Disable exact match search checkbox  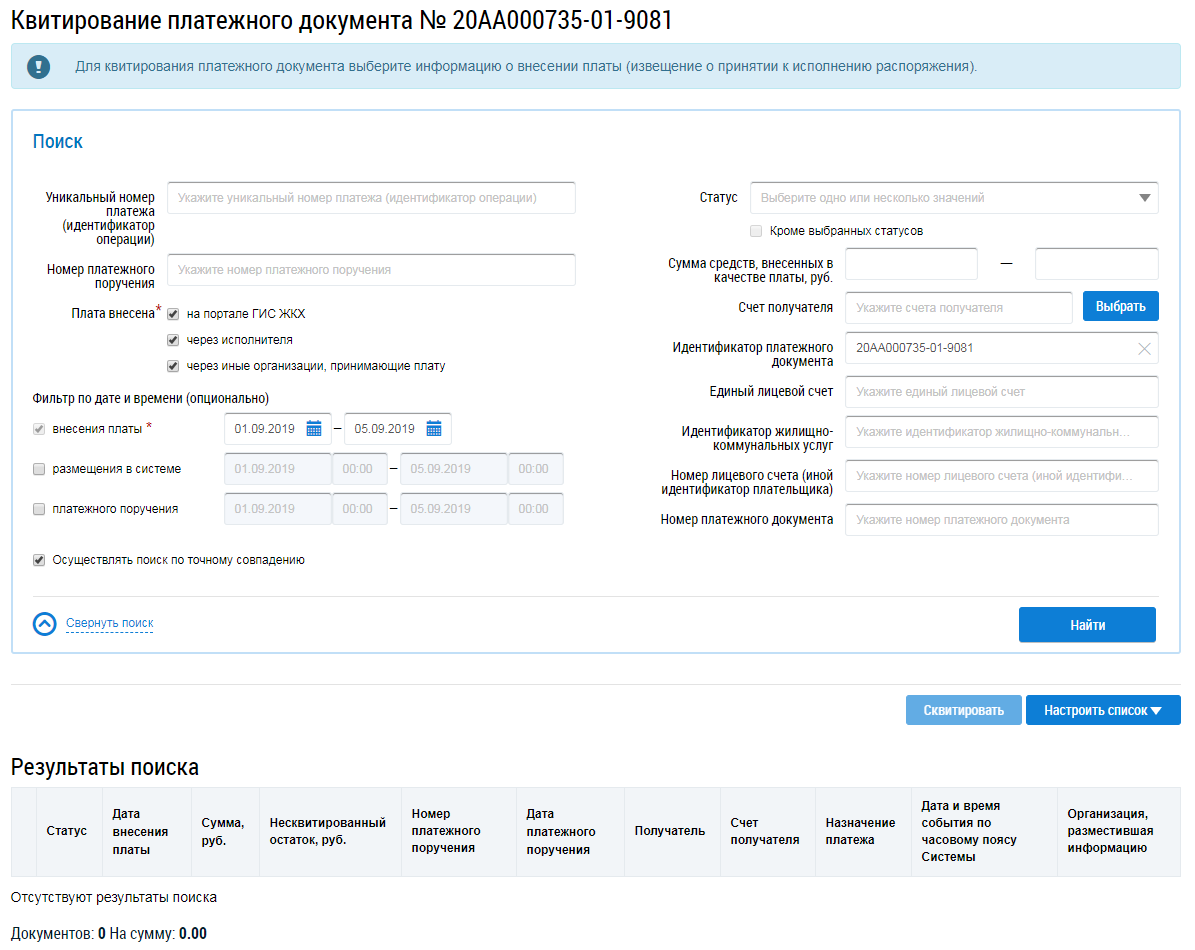(39, 561)
